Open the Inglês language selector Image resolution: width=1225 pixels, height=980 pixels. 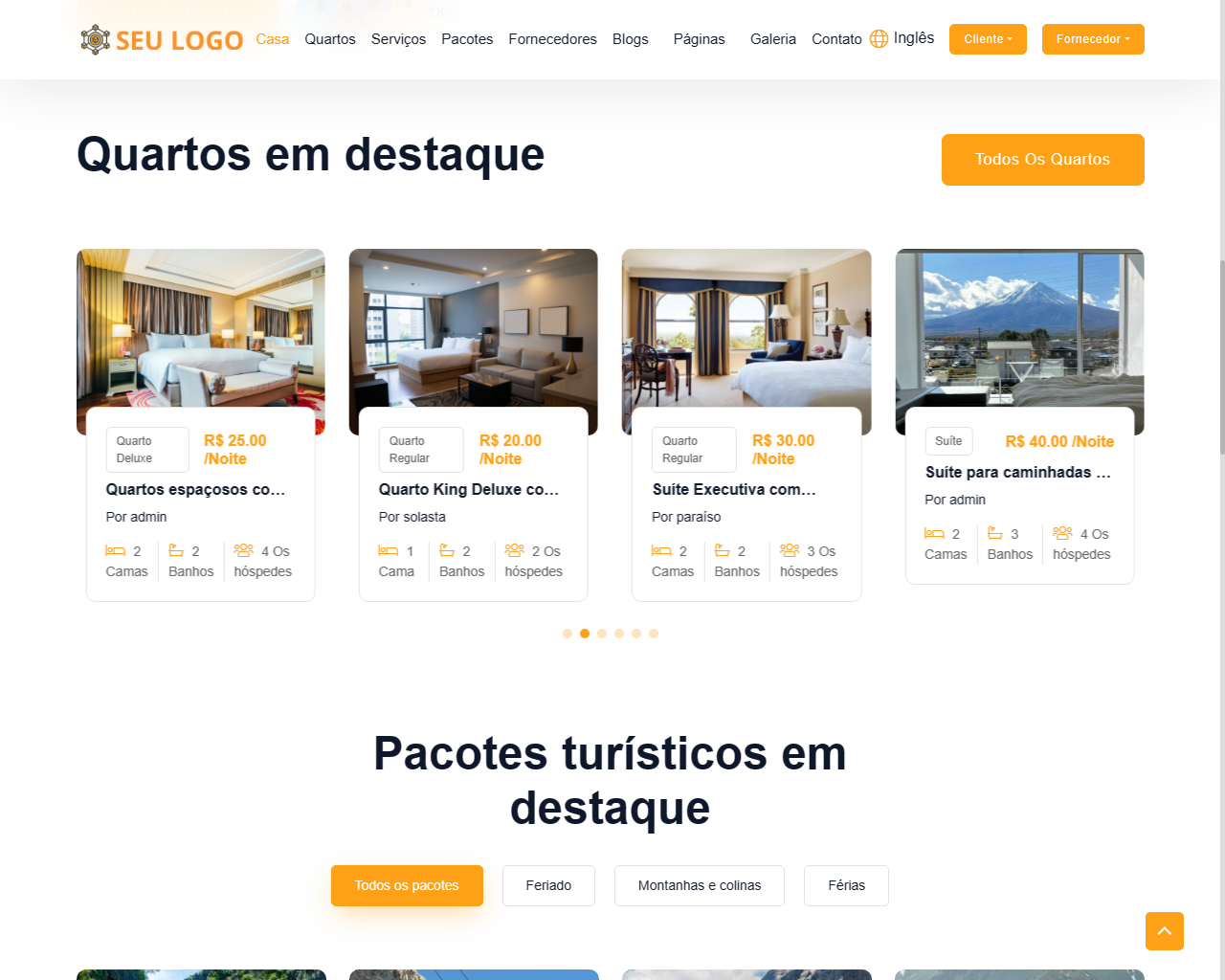902,38
